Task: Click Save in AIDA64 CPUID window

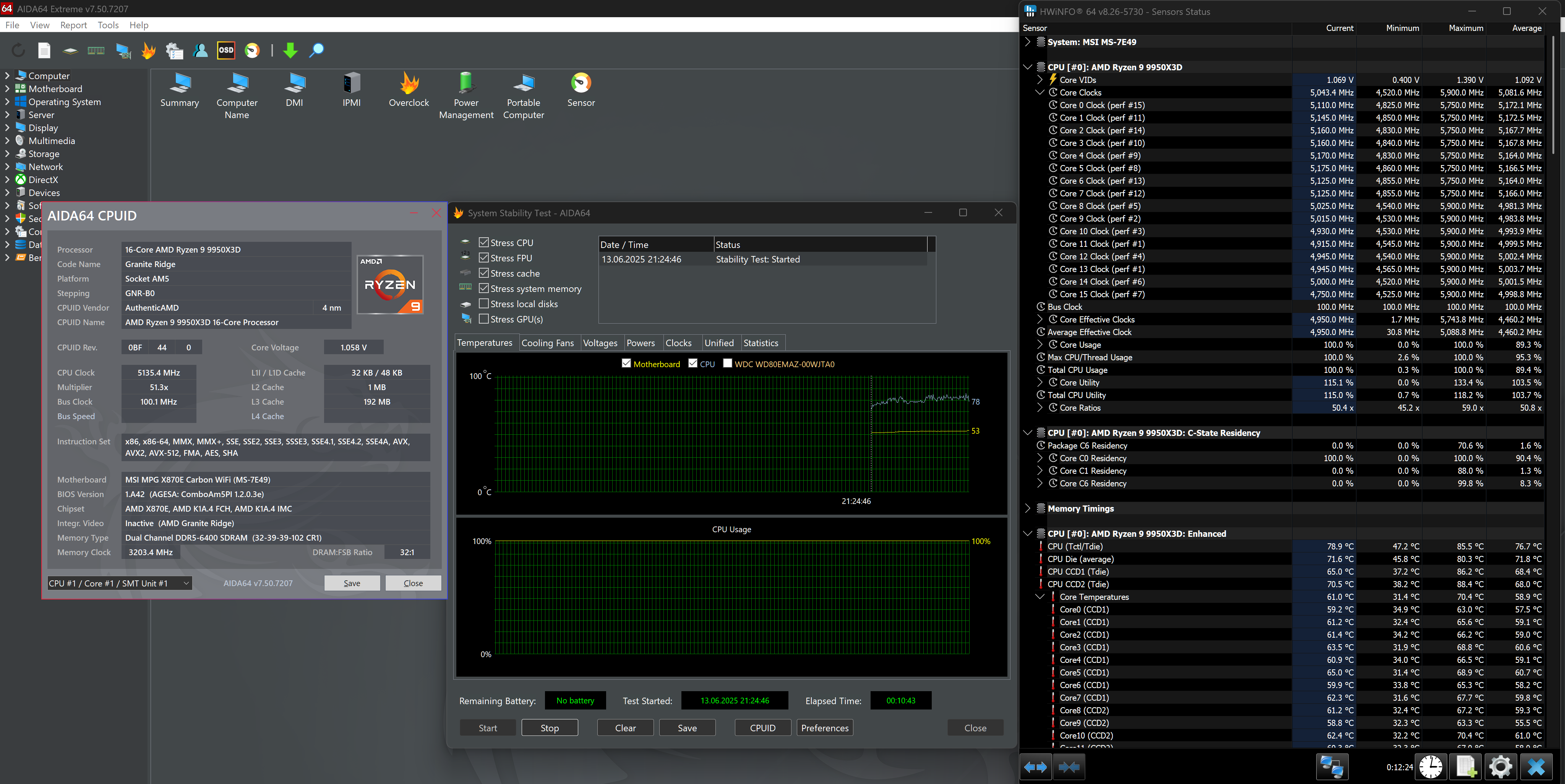Action: click(352, 583)
